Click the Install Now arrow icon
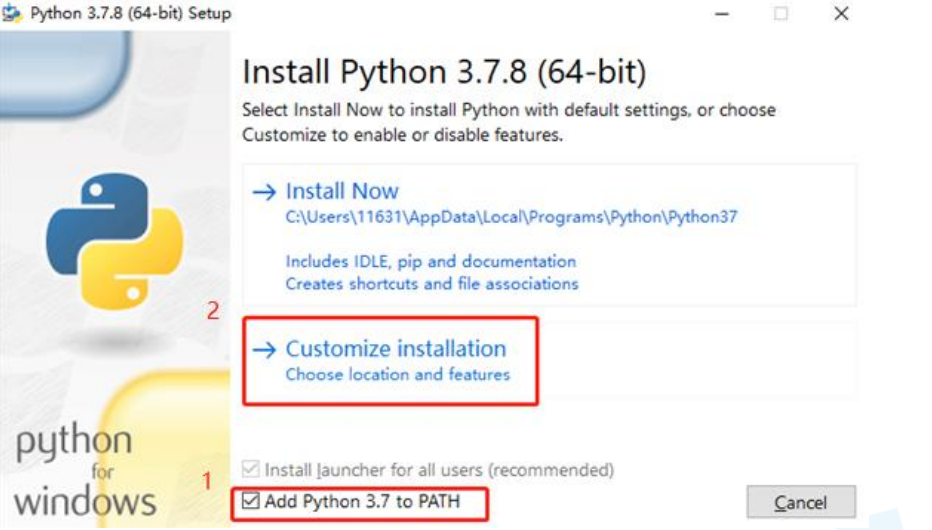The width and height of the screenshot is (932, 530). coord(264,192)
